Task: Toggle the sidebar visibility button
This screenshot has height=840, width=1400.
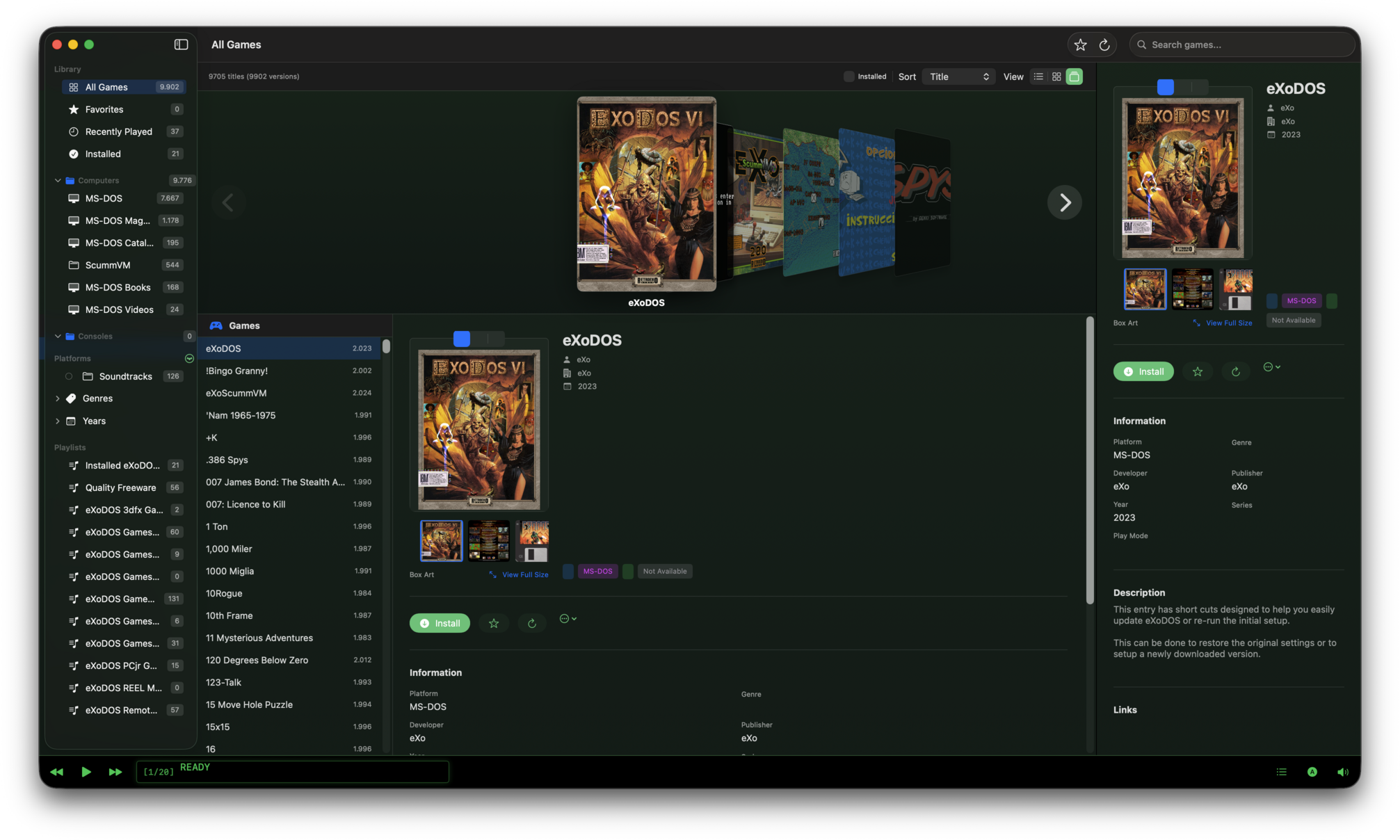Action: (181, 44)
